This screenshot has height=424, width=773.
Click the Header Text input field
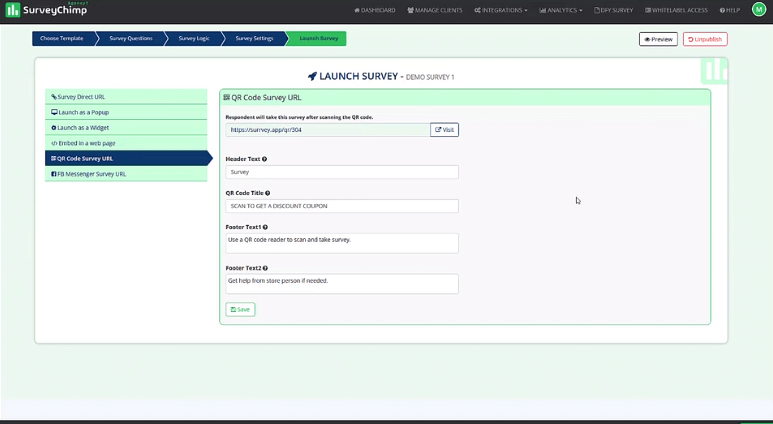coord(342,172)
